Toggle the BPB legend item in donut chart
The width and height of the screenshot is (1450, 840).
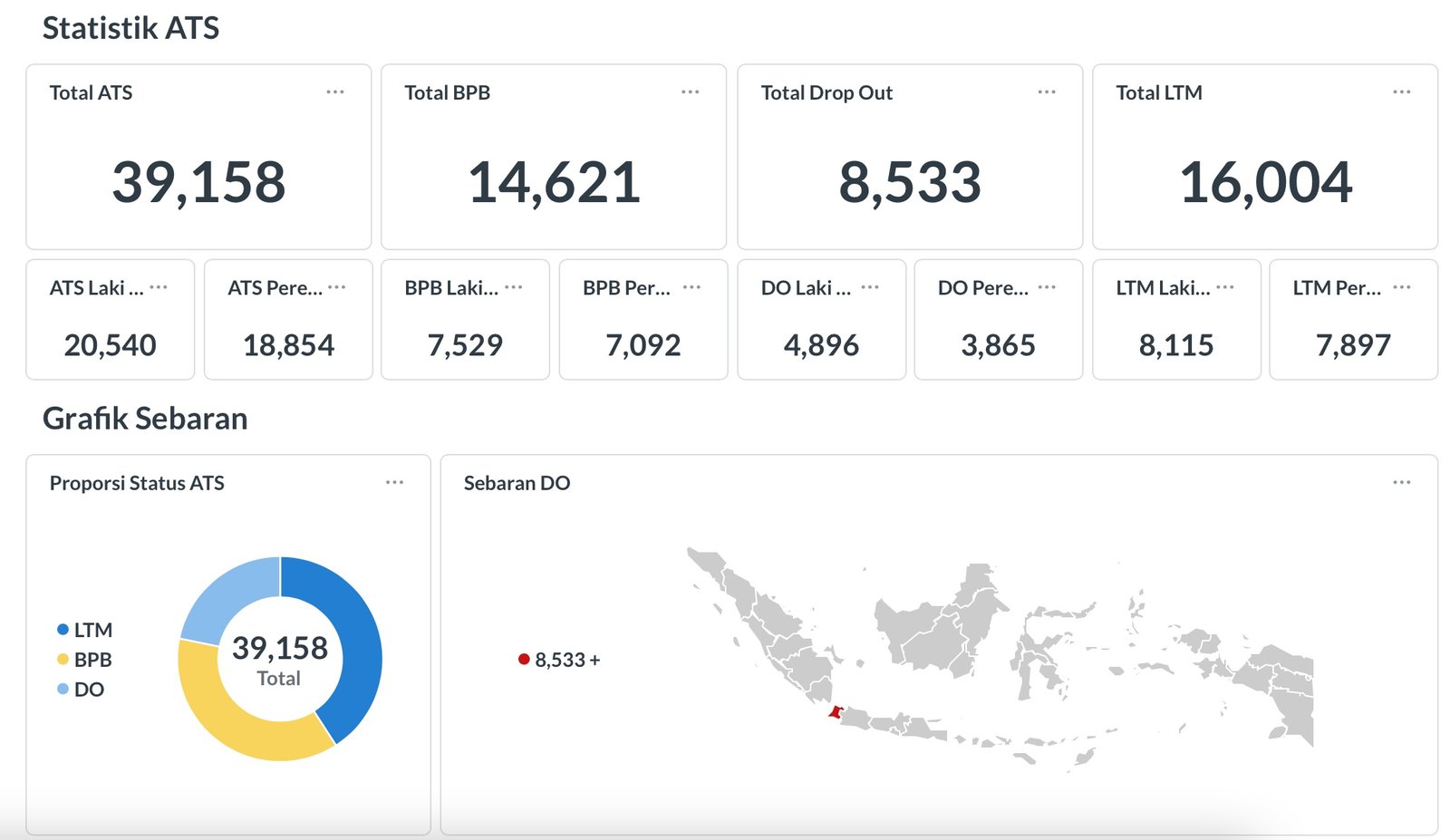coord(84,660)
